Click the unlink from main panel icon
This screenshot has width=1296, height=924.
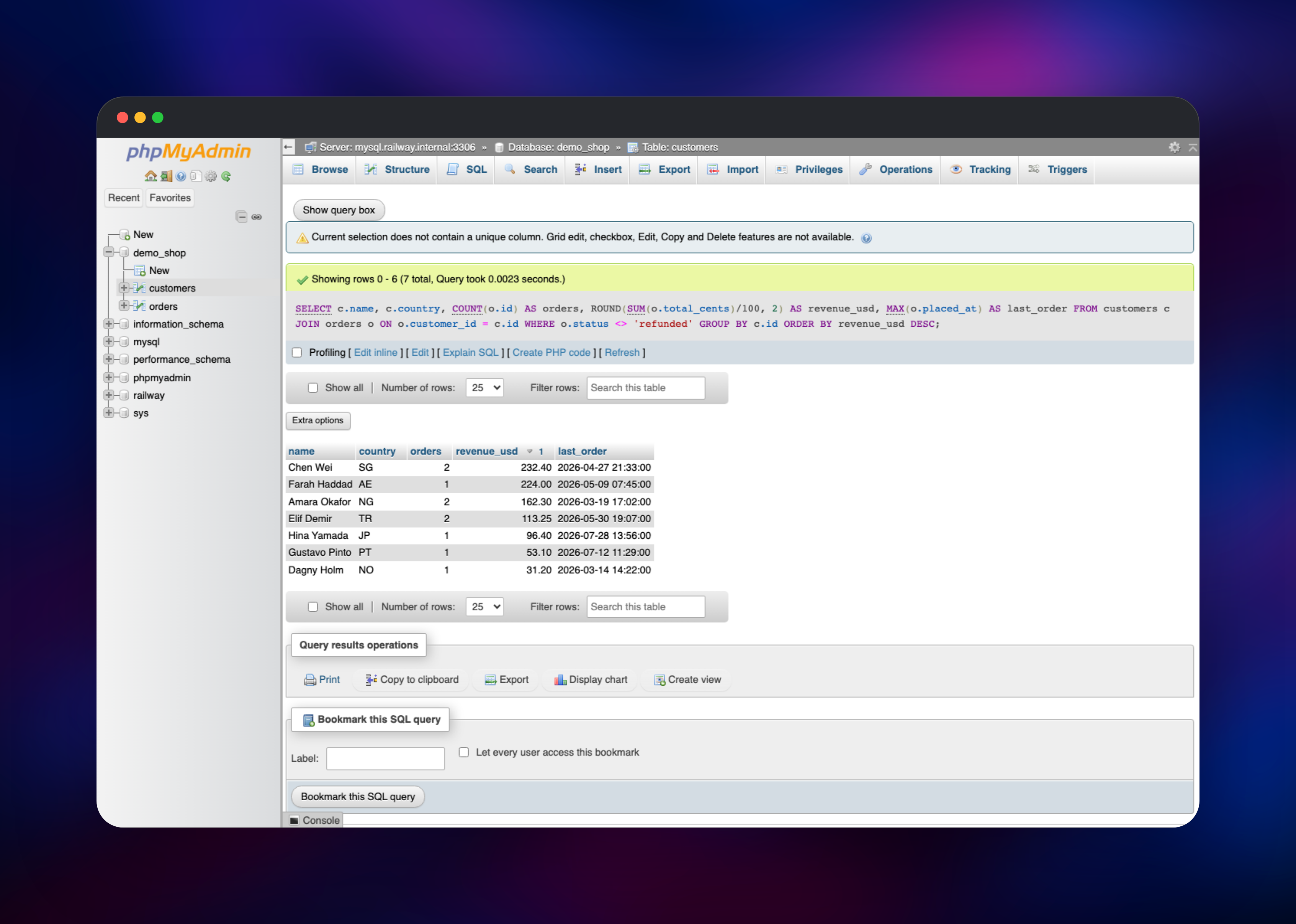pos(257,217)
